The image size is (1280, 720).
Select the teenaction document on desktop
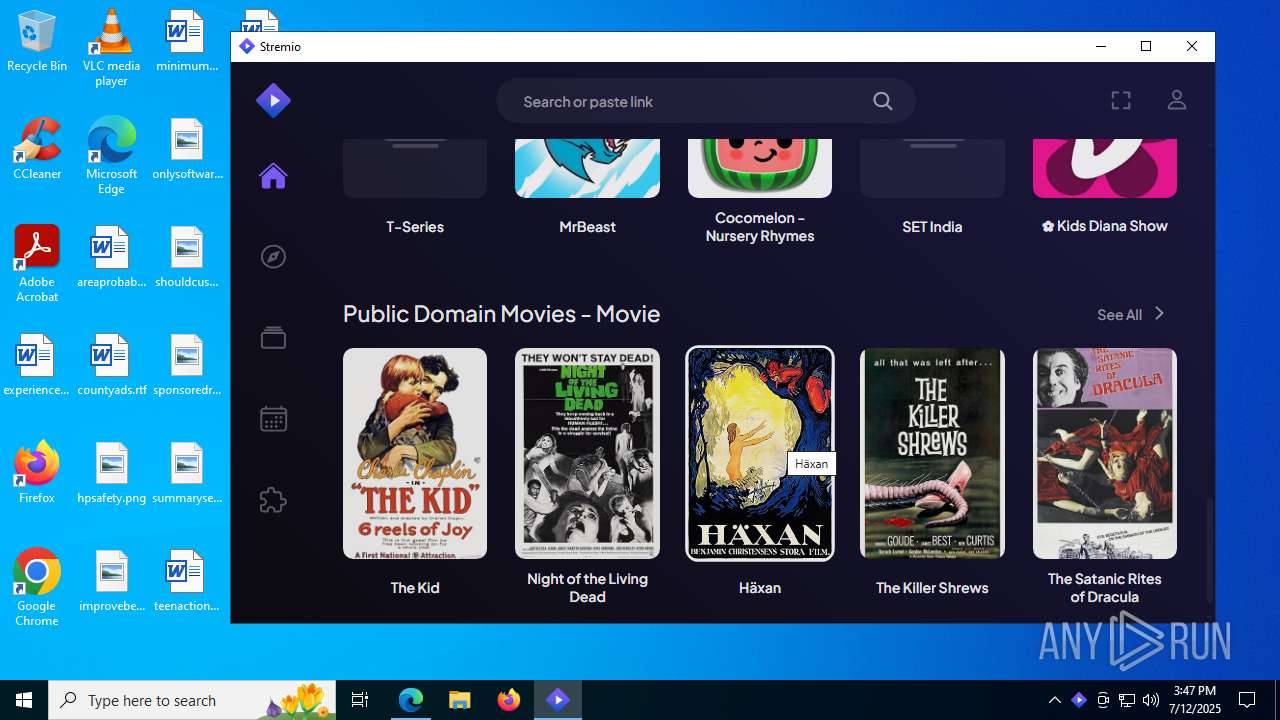pos(186,581)
